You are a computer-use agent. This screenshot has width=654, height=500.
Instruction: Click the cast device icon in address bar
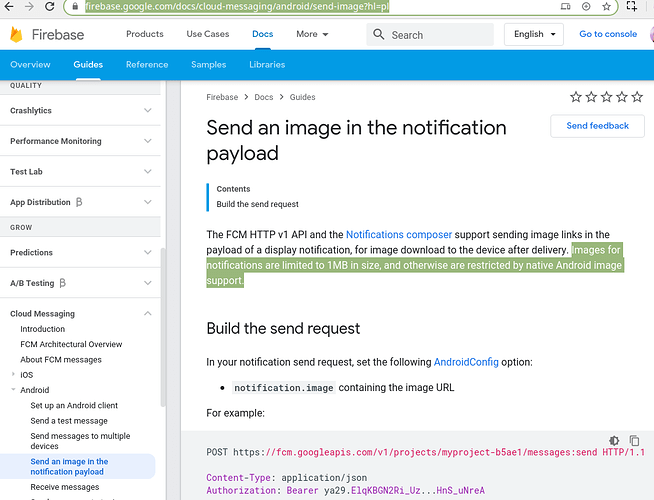tap(566, 6)
